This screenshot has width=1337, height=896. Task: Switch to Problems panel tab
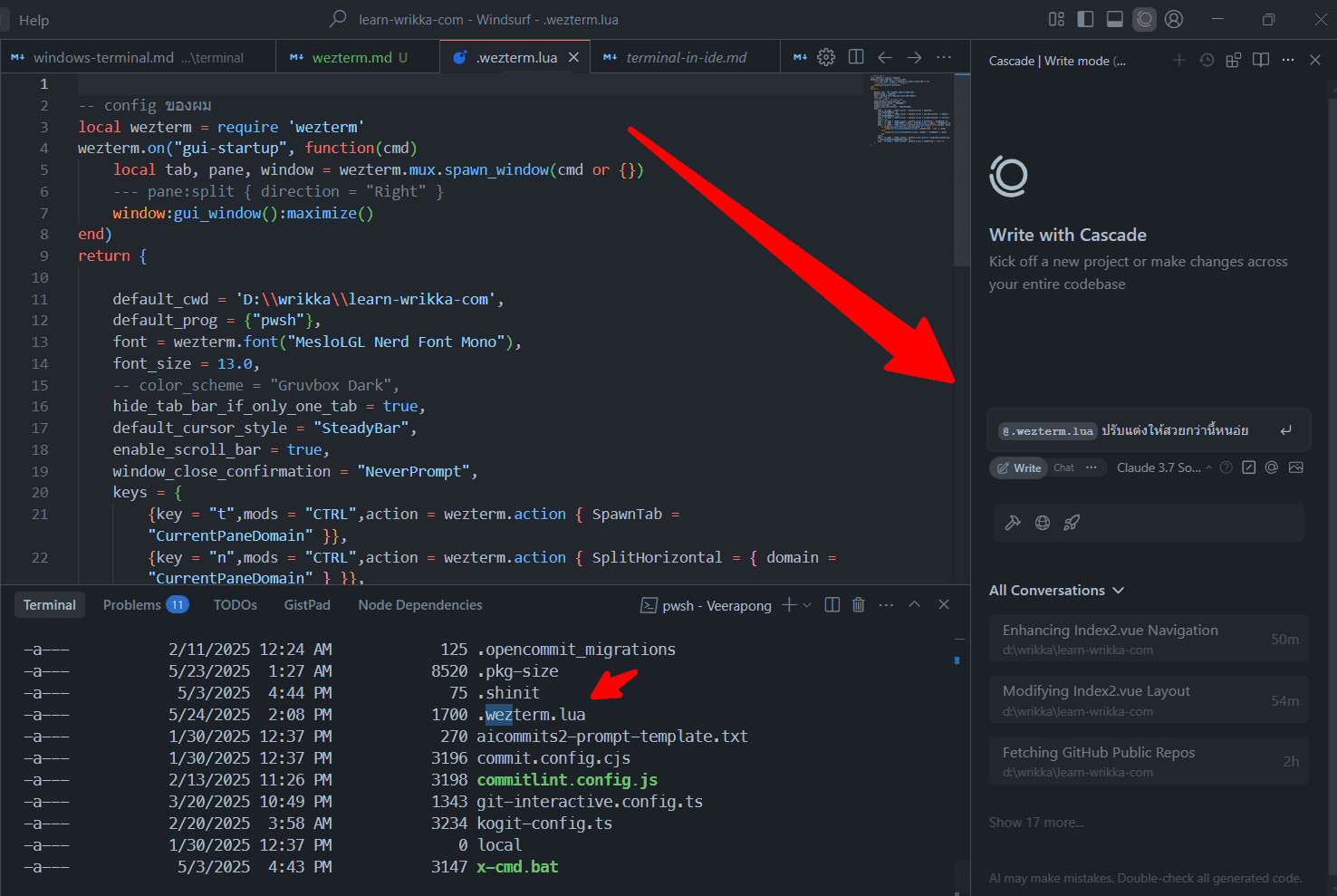(x=145, y=605)
